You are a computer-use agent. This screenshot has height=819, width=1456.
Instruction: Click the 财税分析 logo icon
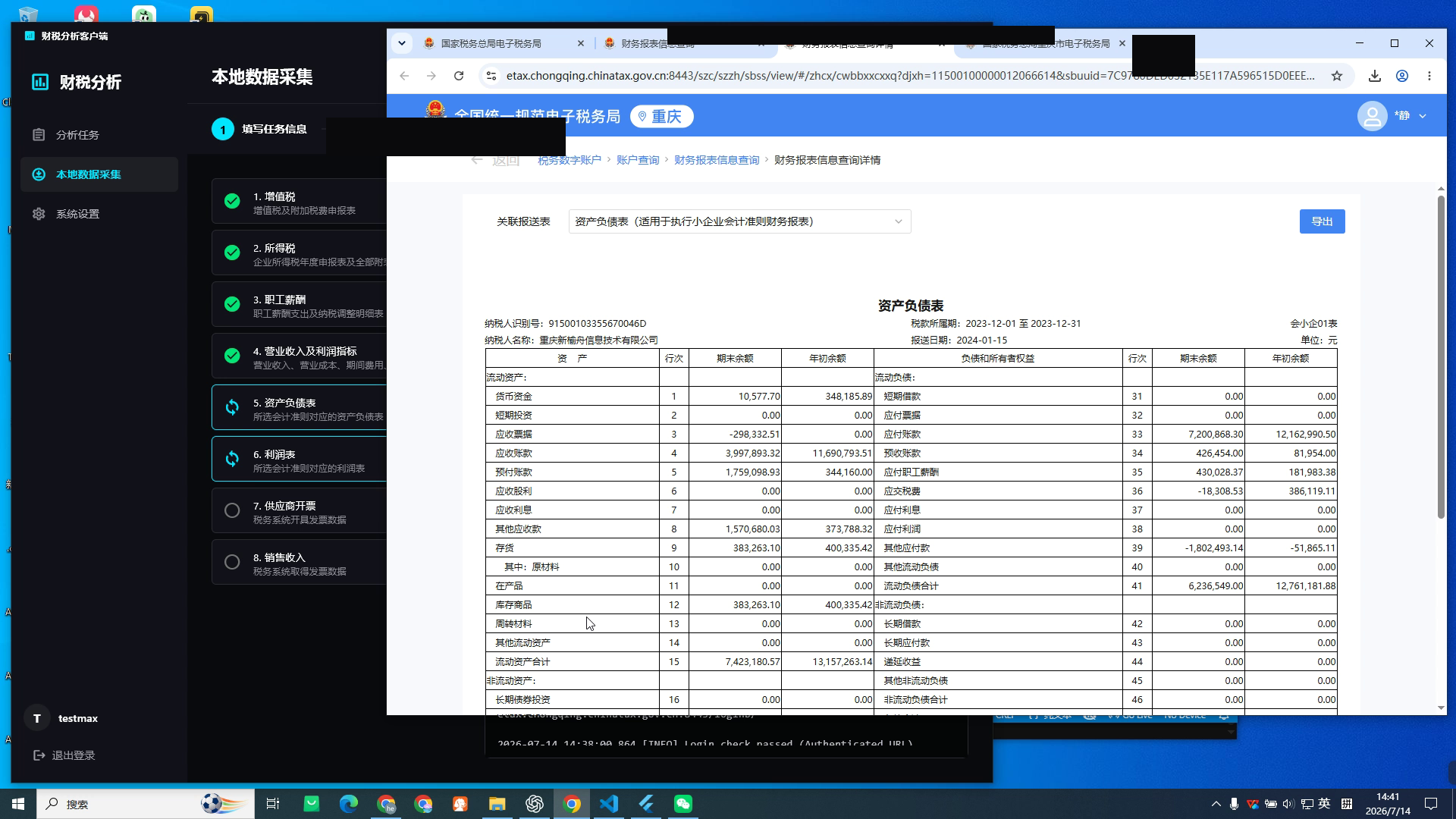coord(40,82)
